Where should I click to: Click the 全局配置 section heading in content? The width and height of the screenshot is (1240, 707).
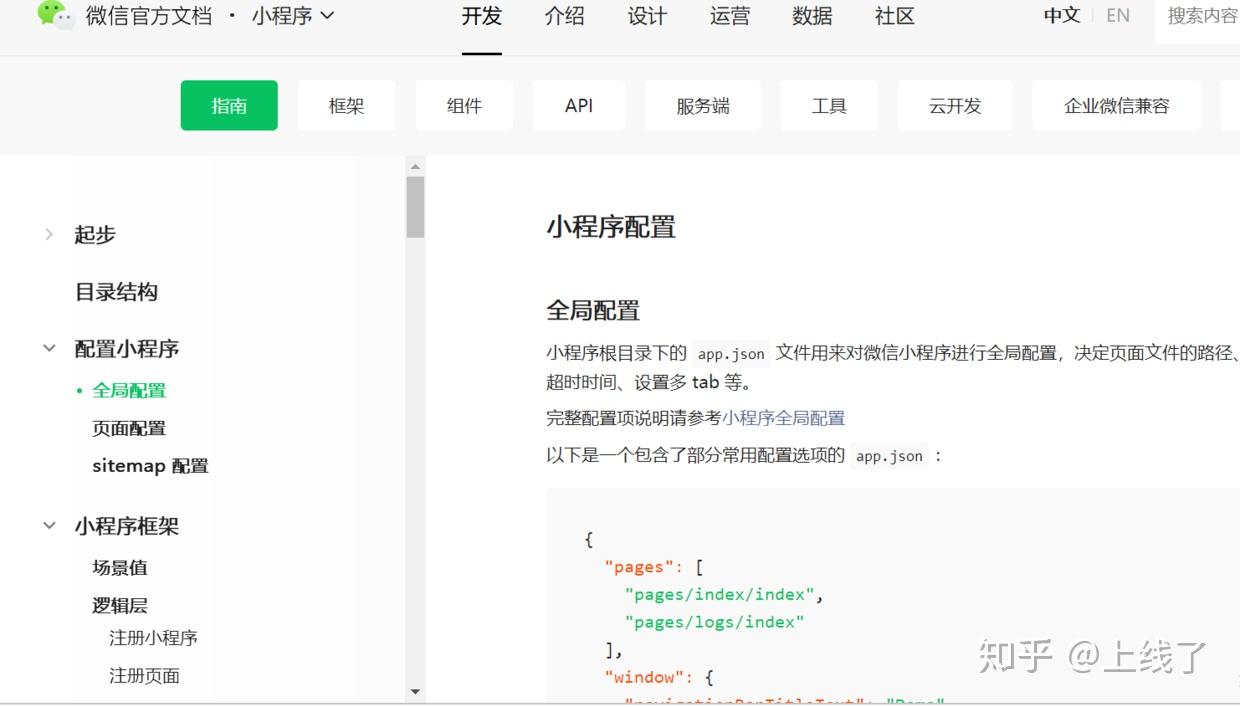(x=593, y=311)
